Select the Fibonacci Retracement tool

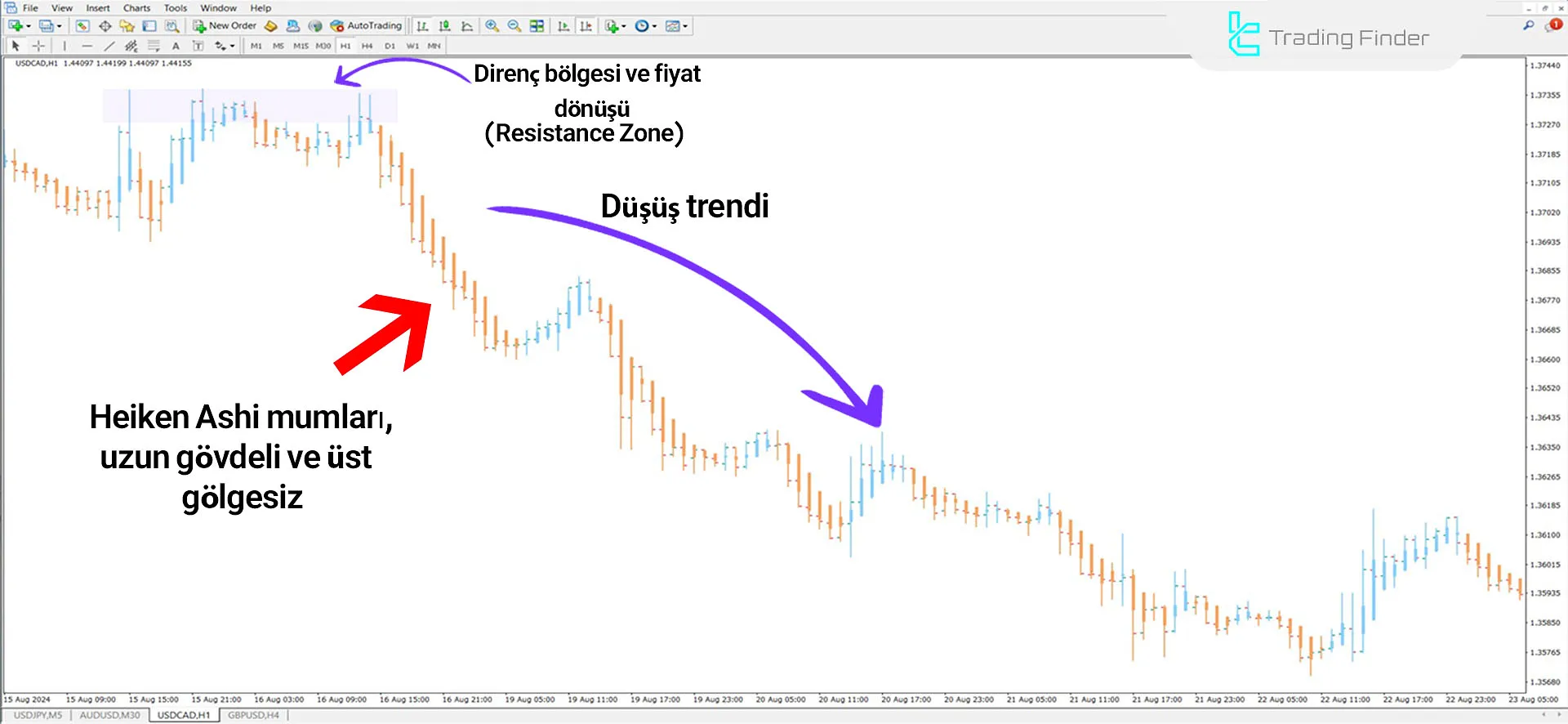(154, 46)
